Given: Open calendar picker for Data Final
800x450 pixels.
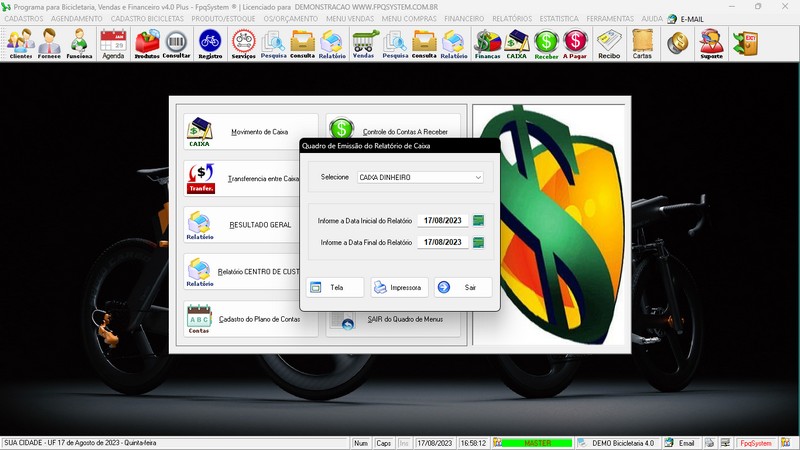Looking at the screenshot, I should coord(478,243).
